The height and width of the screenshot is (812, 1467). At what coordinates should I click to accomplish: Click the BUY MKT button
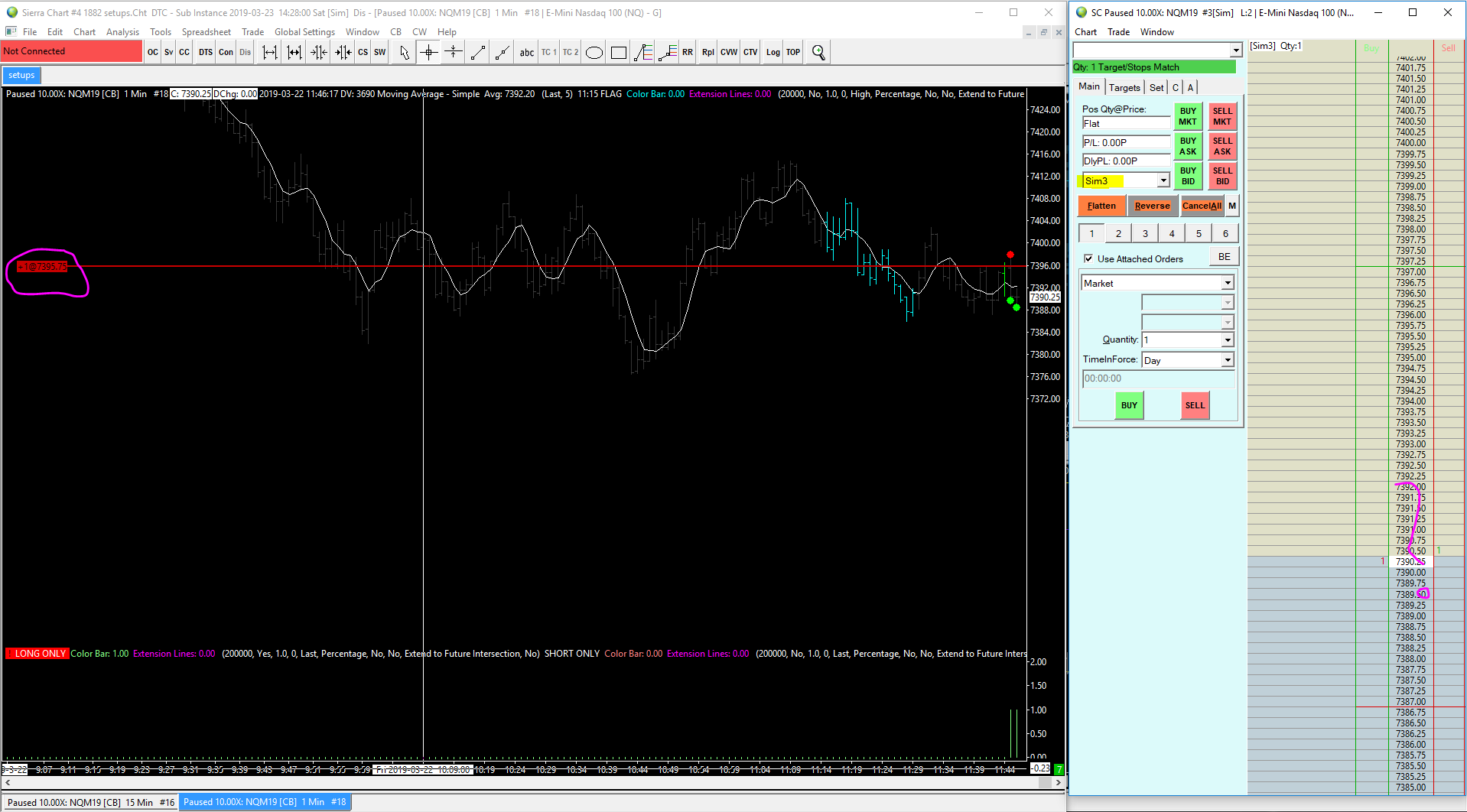click(x=1187, y=116)
